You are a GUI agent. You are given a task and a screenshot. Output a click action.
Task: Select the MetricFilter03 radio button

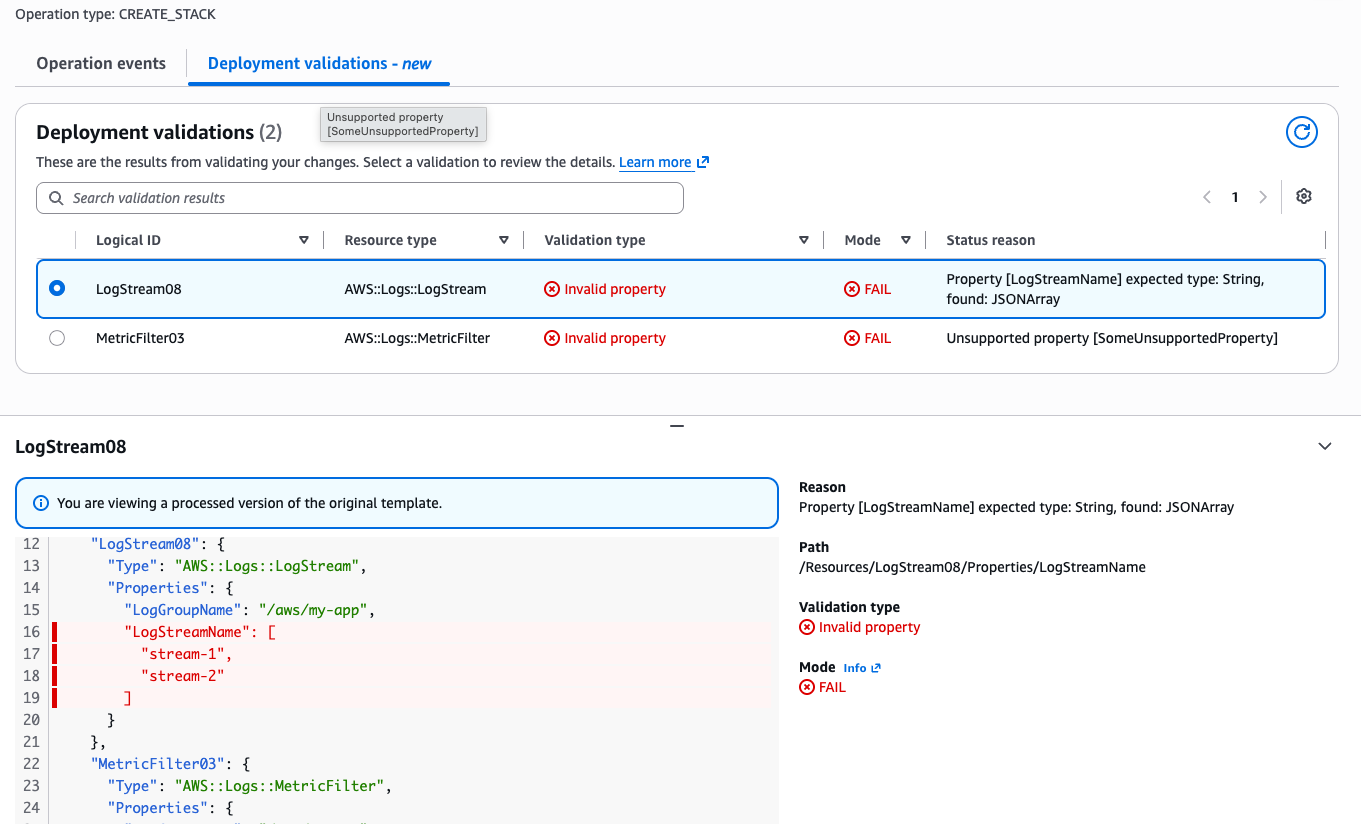[57, 338]
